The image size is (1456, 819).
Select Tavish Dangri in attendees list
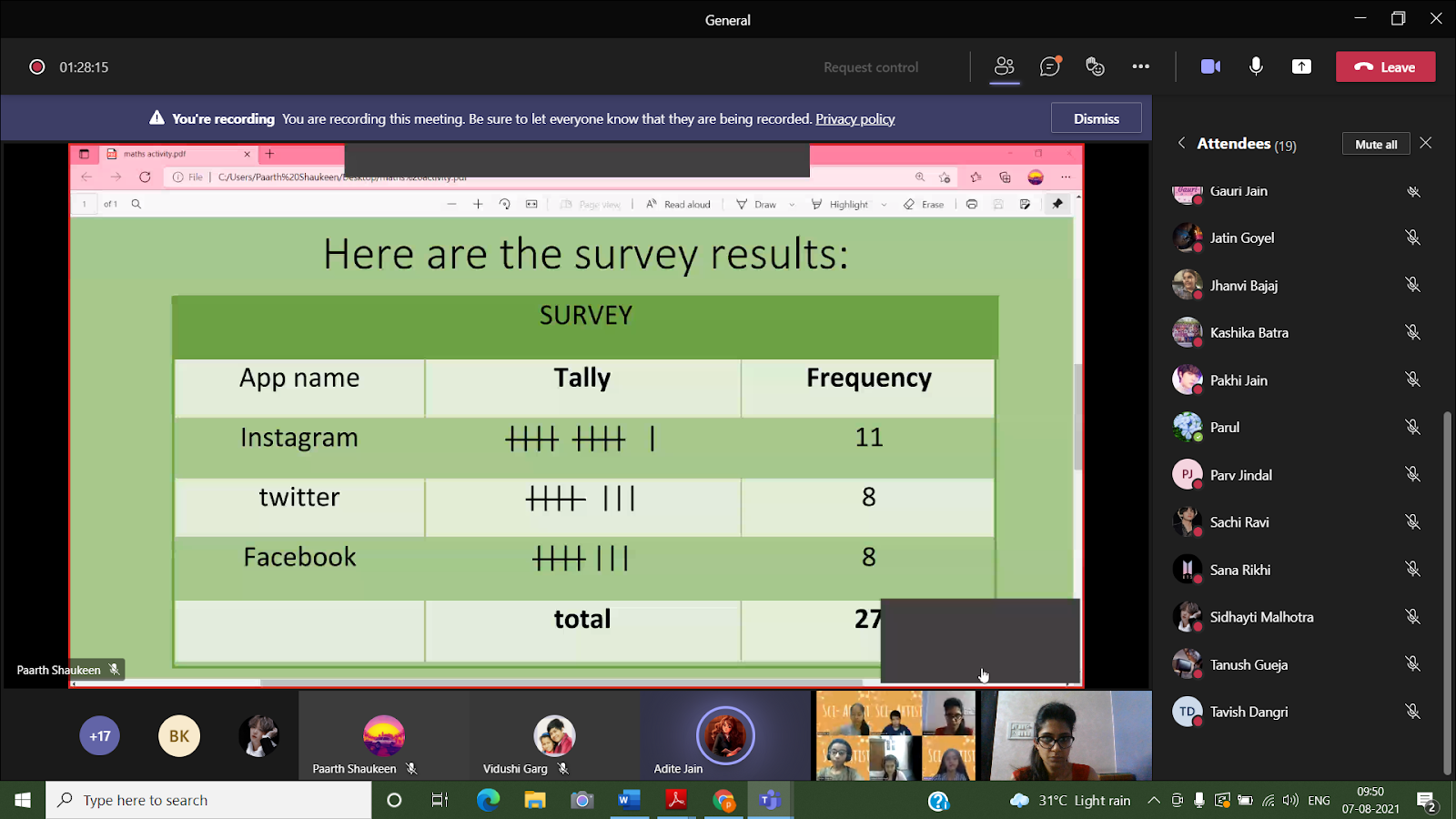(1297, 712)
